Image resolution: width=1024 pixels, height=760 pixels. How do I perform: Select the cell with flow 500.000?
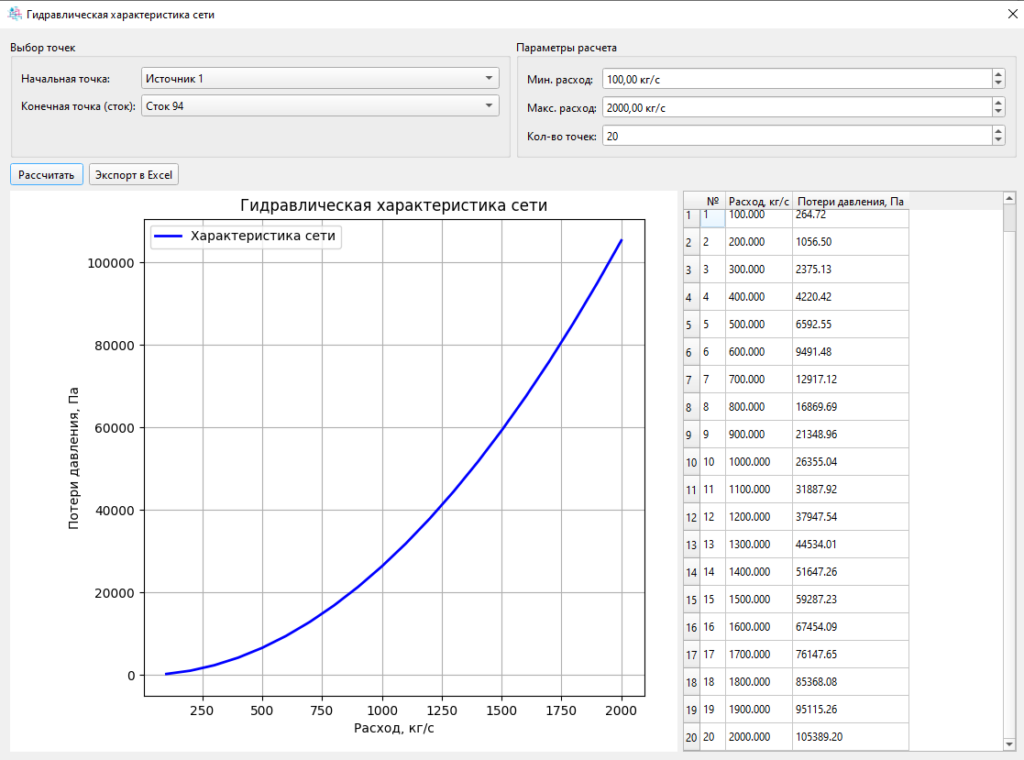[x=759, y=324]
